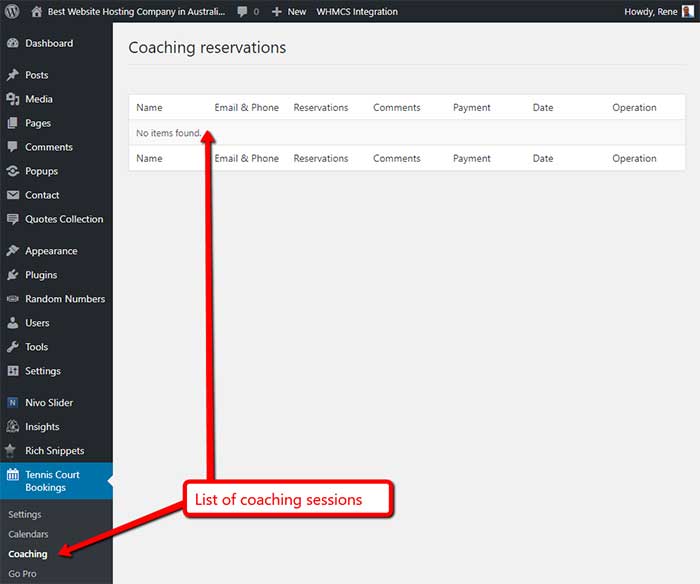The image size is (700, 584).
Task: Click New in the admin bar
Action: (296, 12)
